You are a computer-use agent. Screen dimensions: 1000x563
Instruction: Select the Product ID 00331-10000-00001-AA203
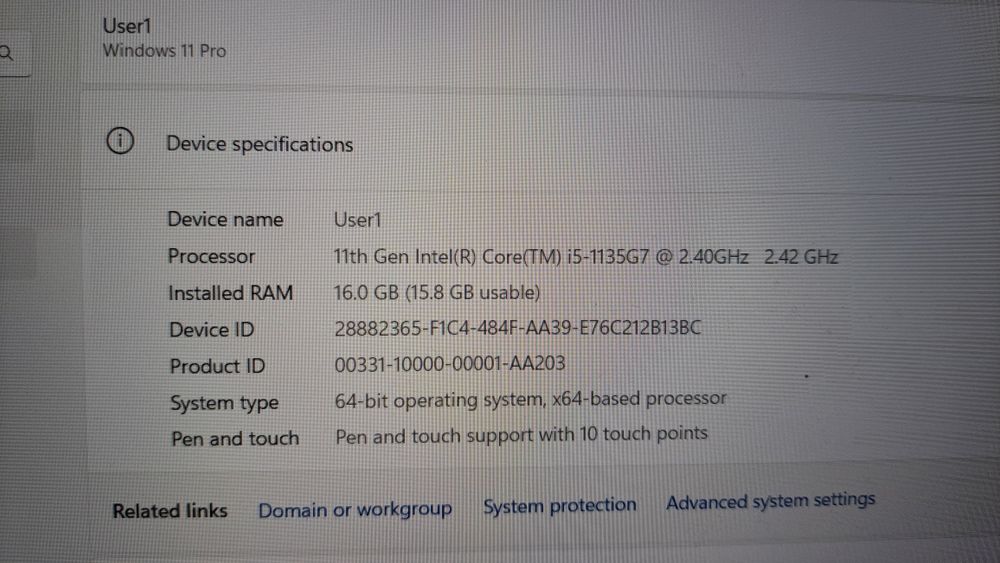[x=450, y=363]
